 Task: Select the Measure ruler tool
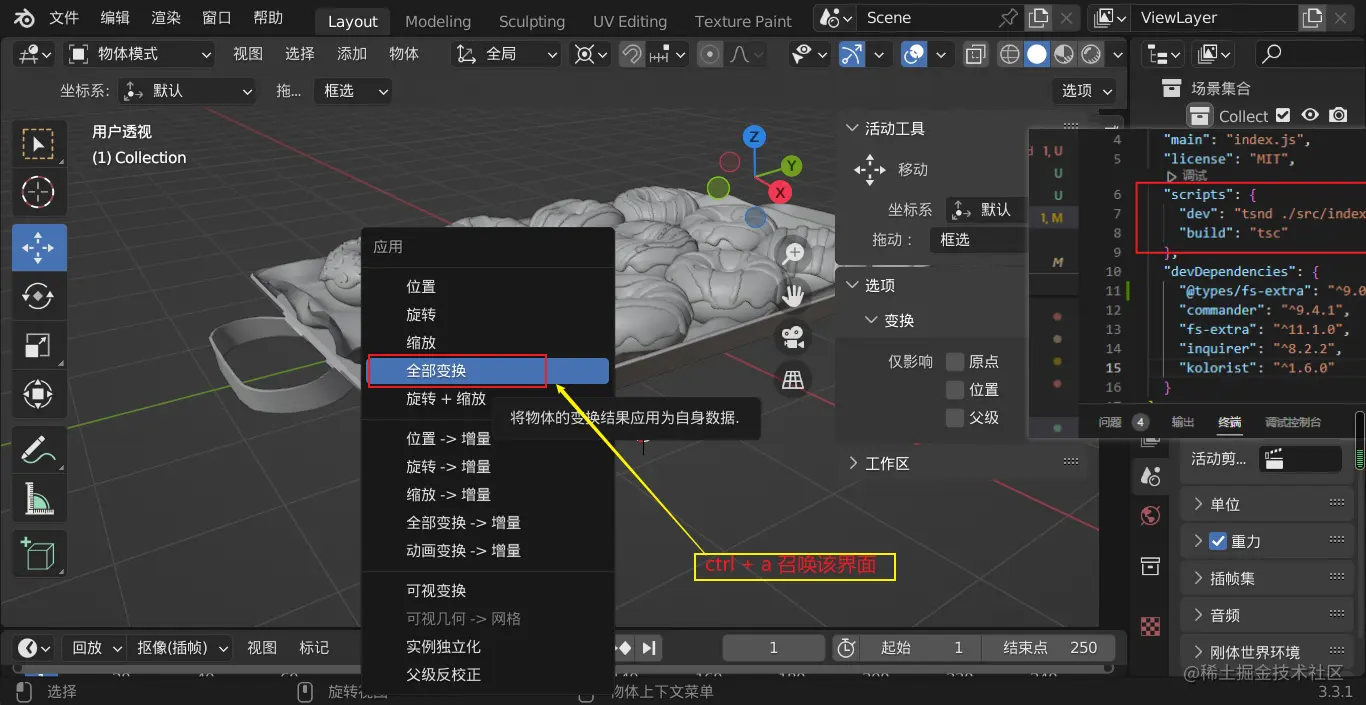(x=39, y=497)
